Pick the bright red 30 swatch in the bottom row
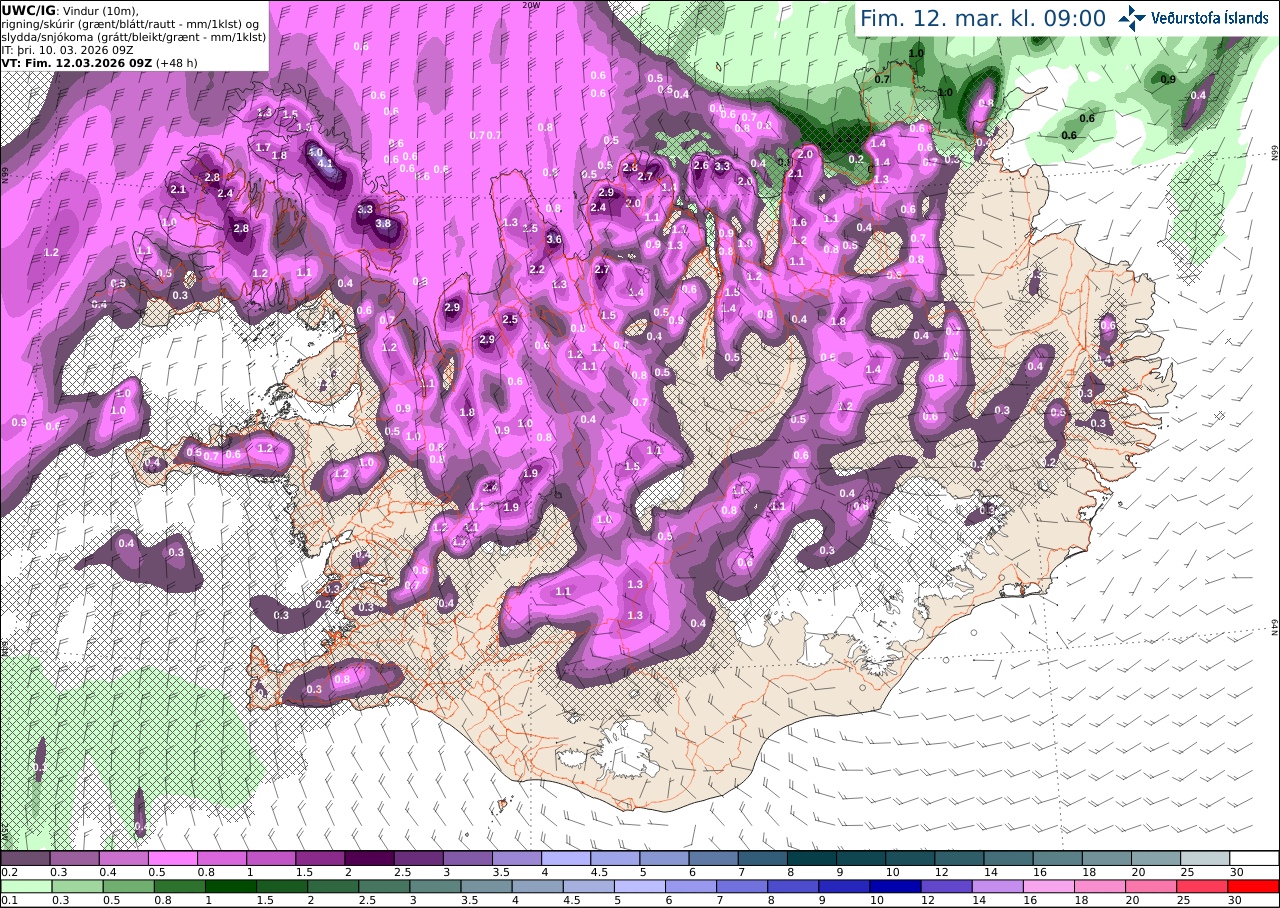Screen dimensions: 1280x908 pyautogui.click(x=1253, y=886)
